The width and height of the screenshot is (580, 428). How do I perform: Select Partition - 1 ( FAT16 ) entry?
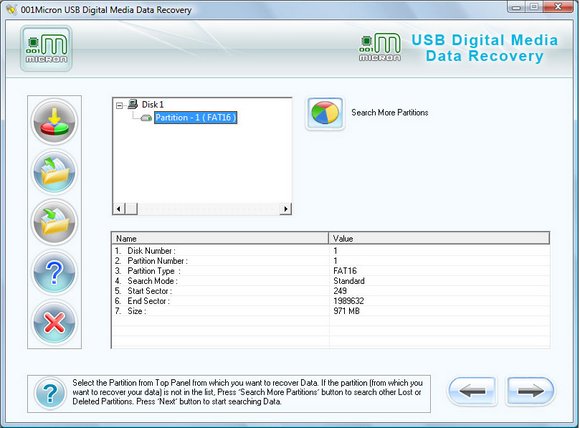click(x=195, y=118)
